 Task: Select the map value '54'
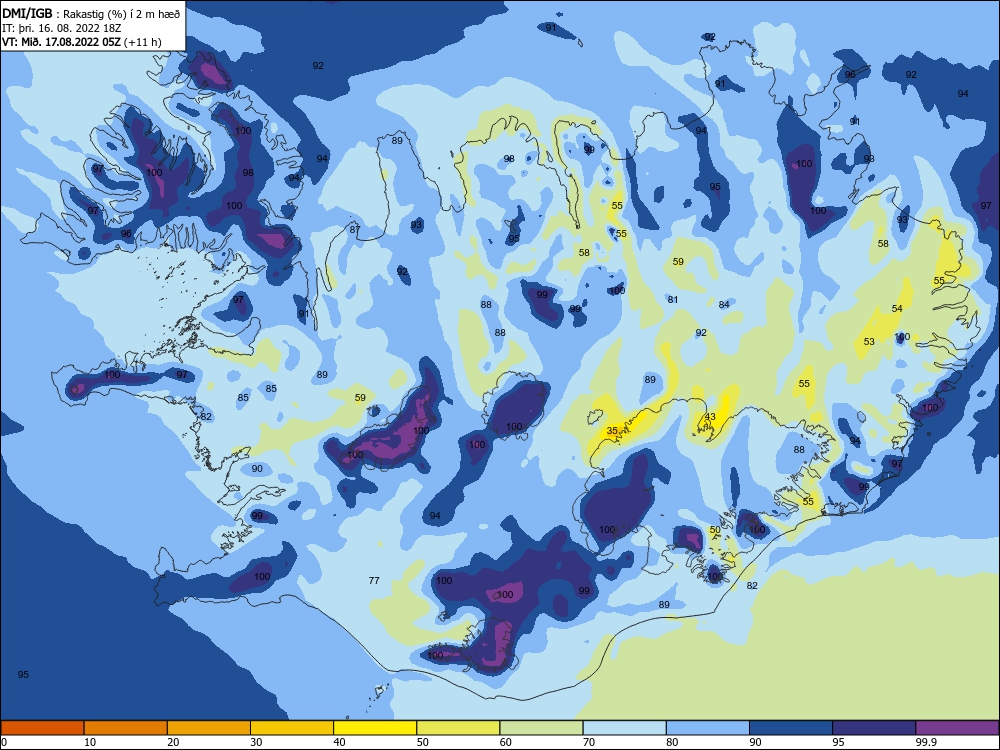click(897, 309)
